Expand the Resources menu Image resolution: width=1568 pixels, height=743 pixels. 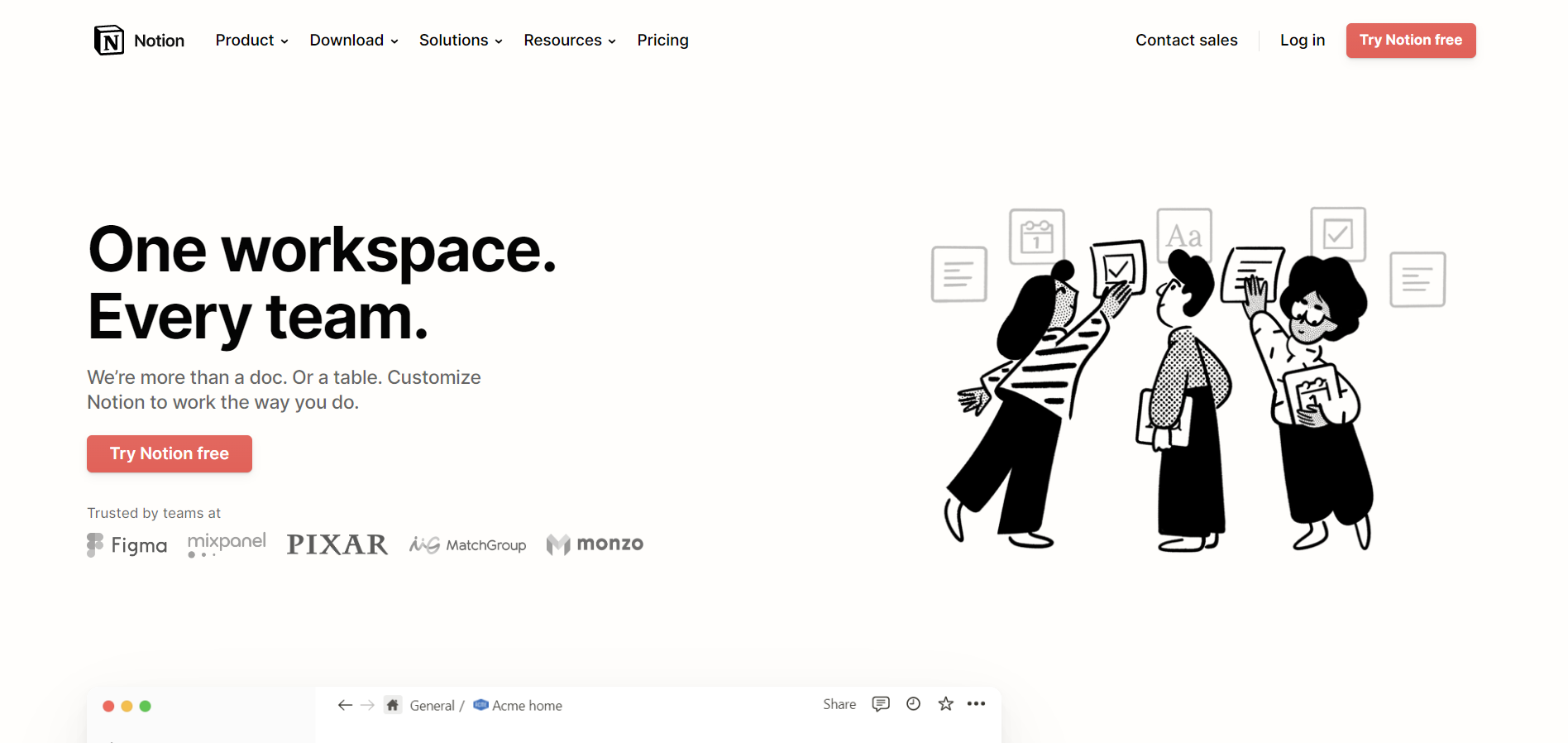coord(570,40)
